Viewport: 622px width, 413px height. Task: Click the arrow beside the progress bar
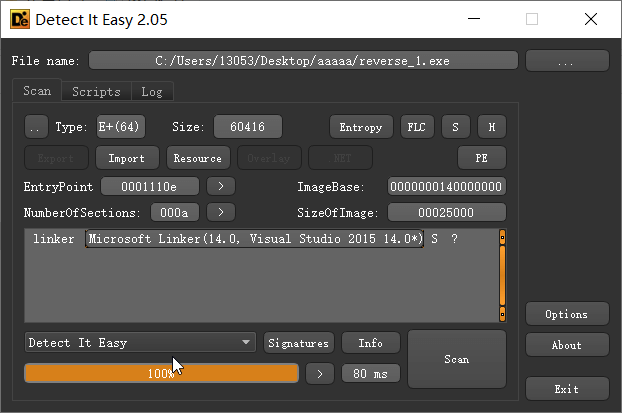(320, 374)
